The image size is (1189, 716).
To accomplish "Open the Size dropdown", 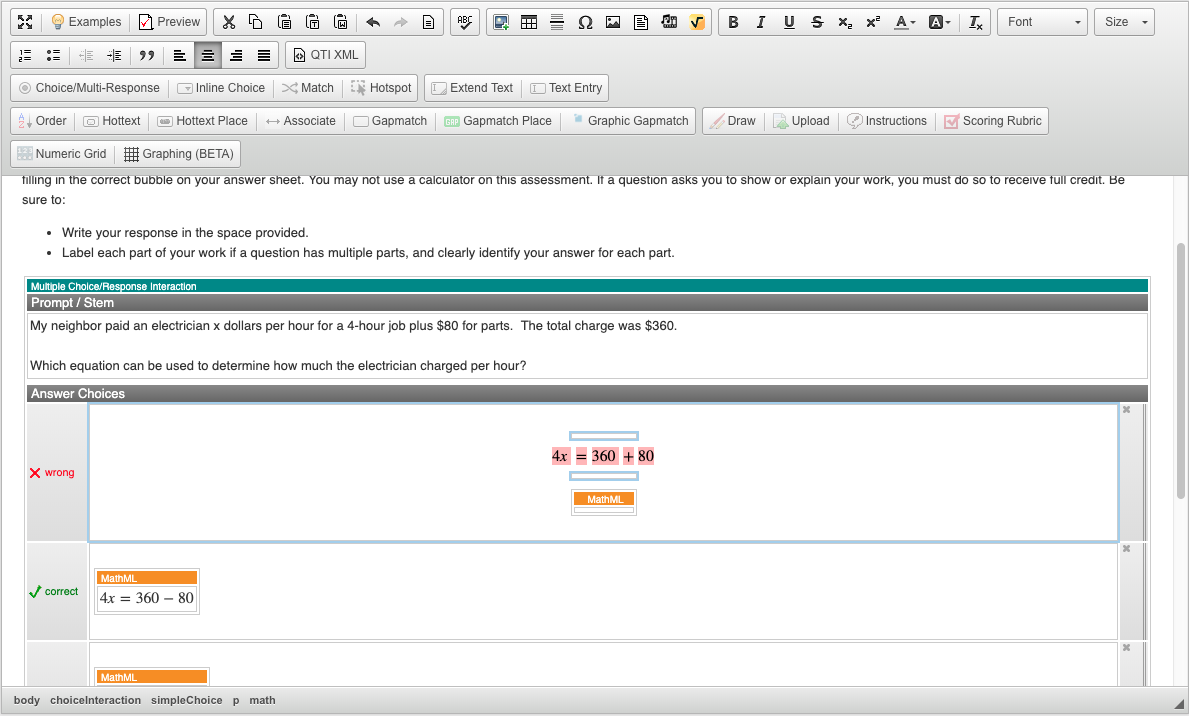I will point(1125,22).
